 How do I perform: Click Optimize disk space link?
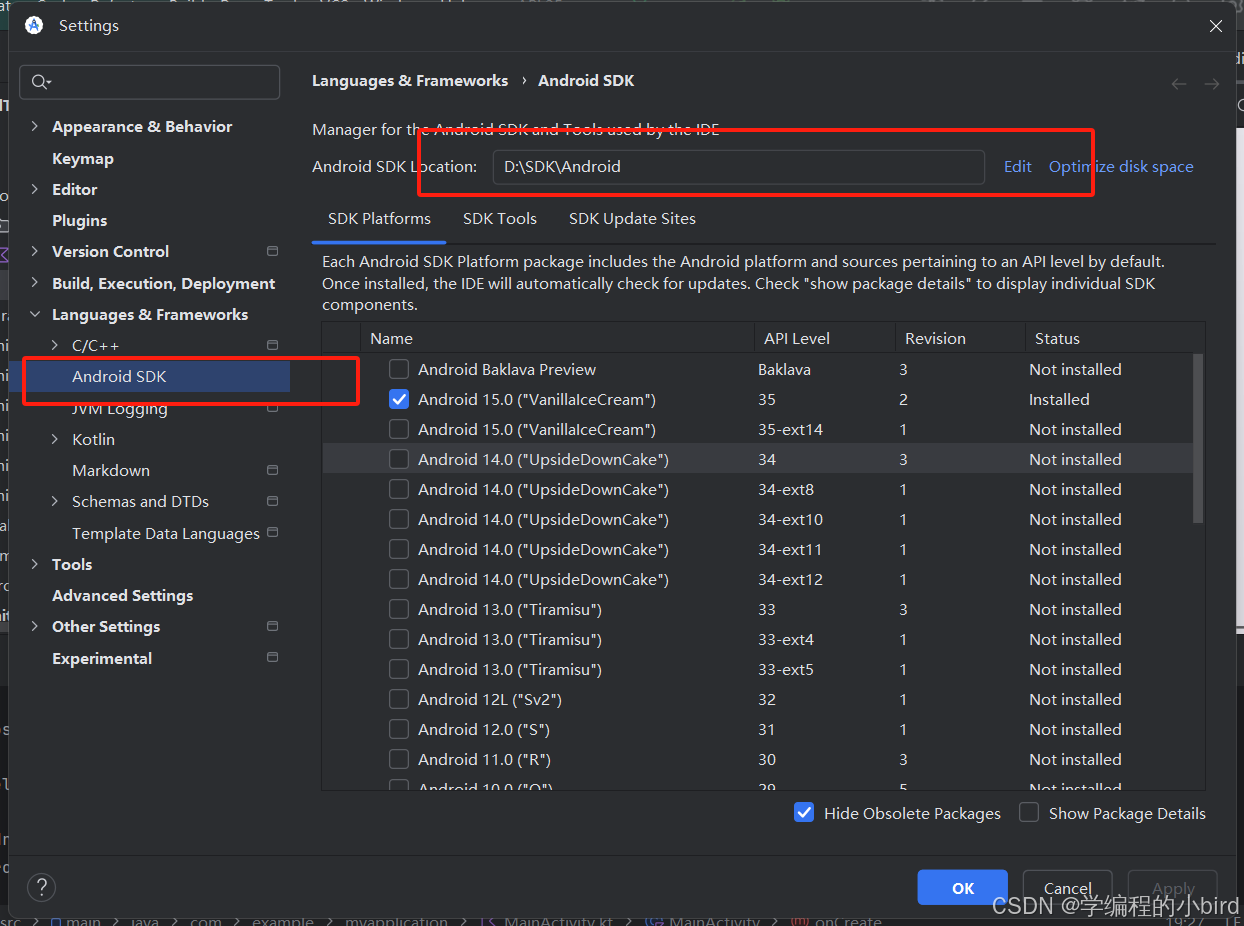tap(1121, 166)
